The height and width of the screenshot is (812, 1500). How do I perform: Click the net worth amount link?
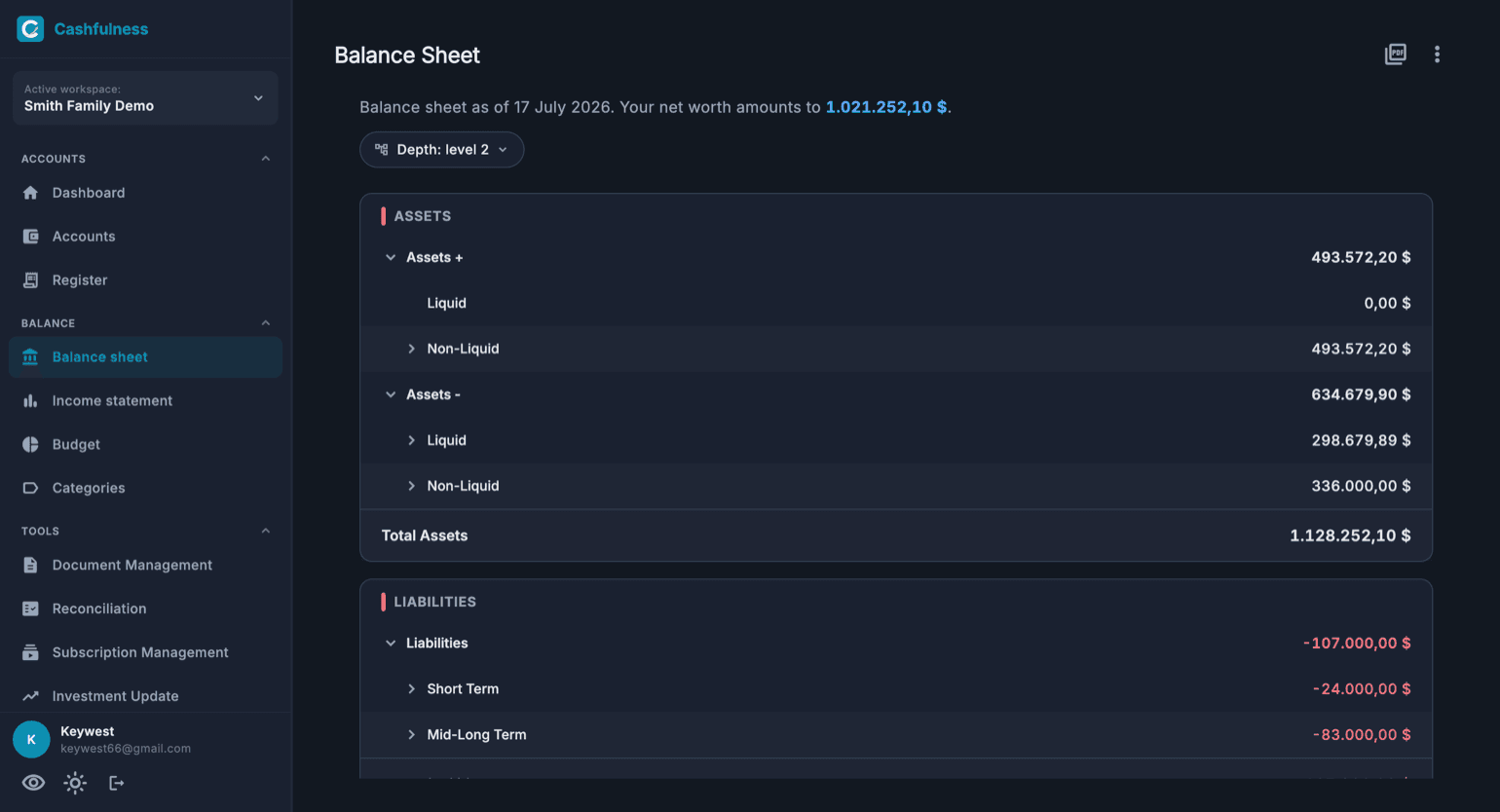pos(886,107)
